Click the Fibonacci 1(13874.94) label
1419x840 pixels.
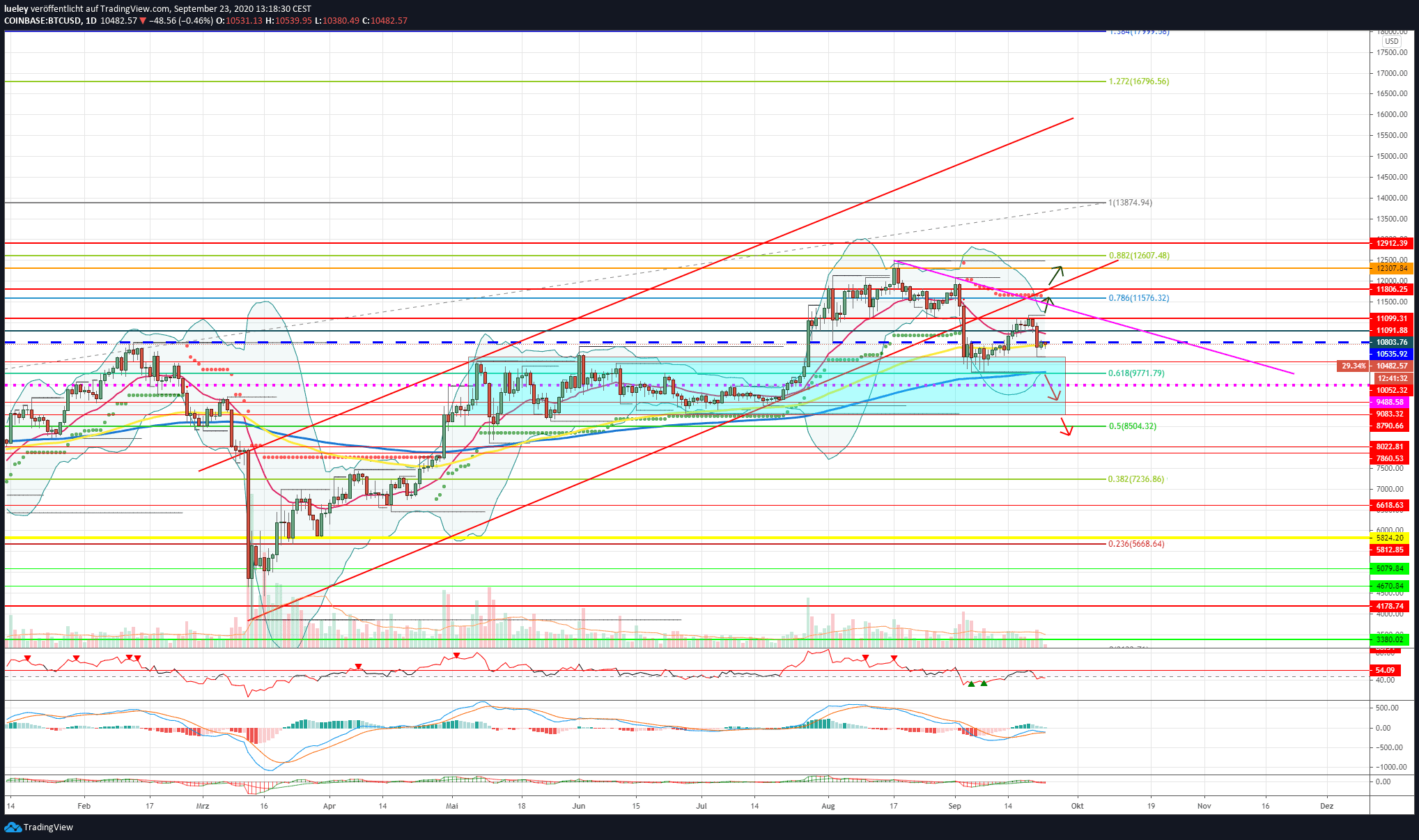(1131, 203)
